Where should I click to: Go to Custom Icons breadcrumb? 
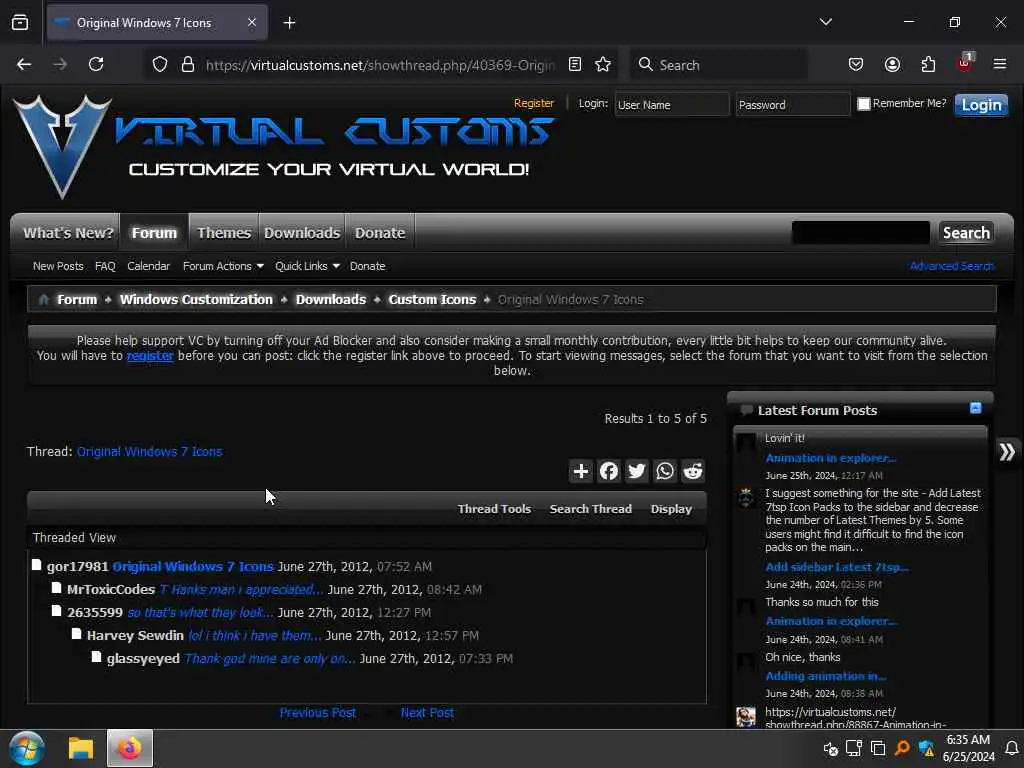click(x=432, y=299)
